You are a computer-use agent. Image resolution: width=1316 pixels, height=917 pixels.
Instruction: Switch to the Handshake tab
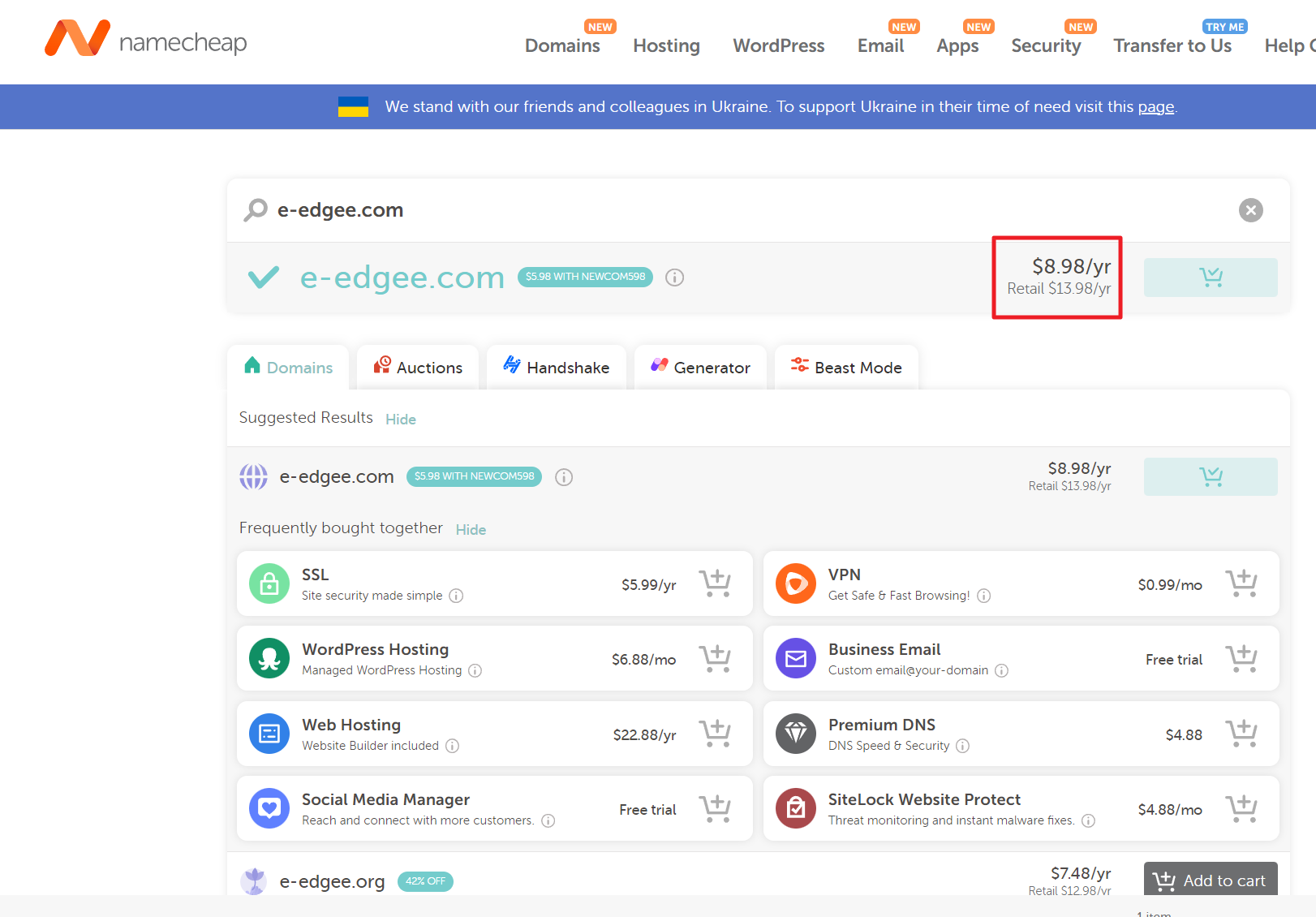point(557,368)
